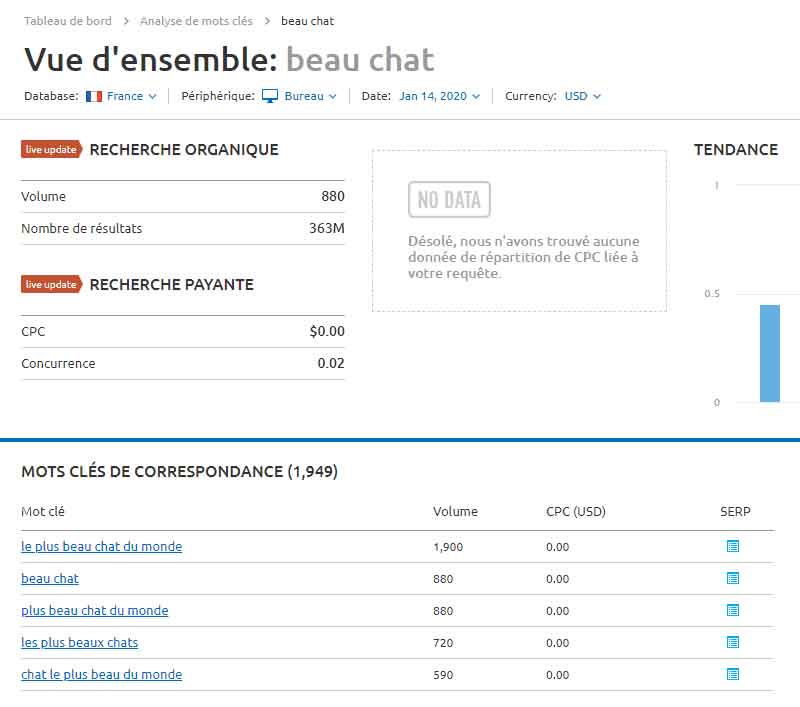
Task: Click the organic Volume value 880
Action: [333, 196]
